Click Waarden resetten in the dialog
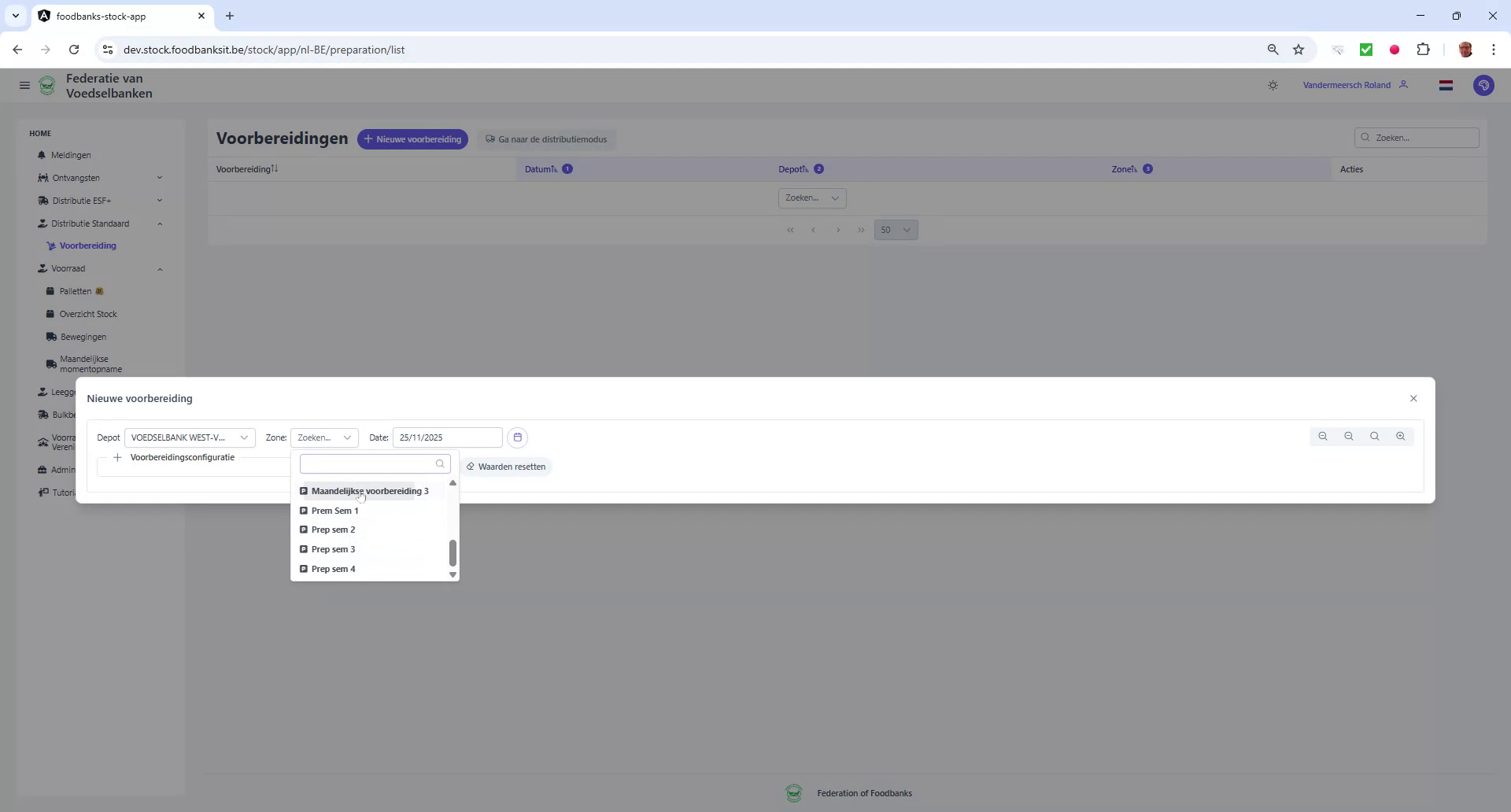The image size is (1511, 812). (x=507, y=466)
